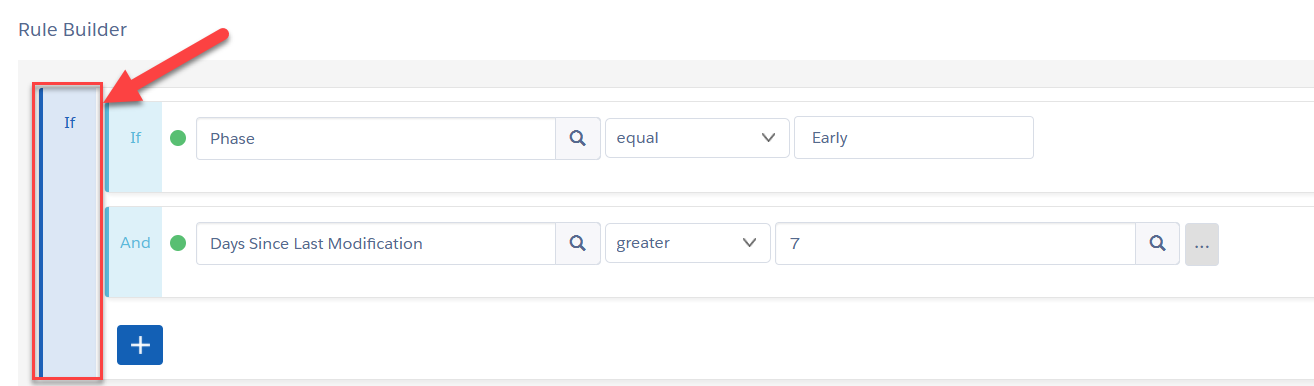The height and width of the screenshot is (386, 1314).
Task: Select the outer If group block on left
Action: (69, 232)
